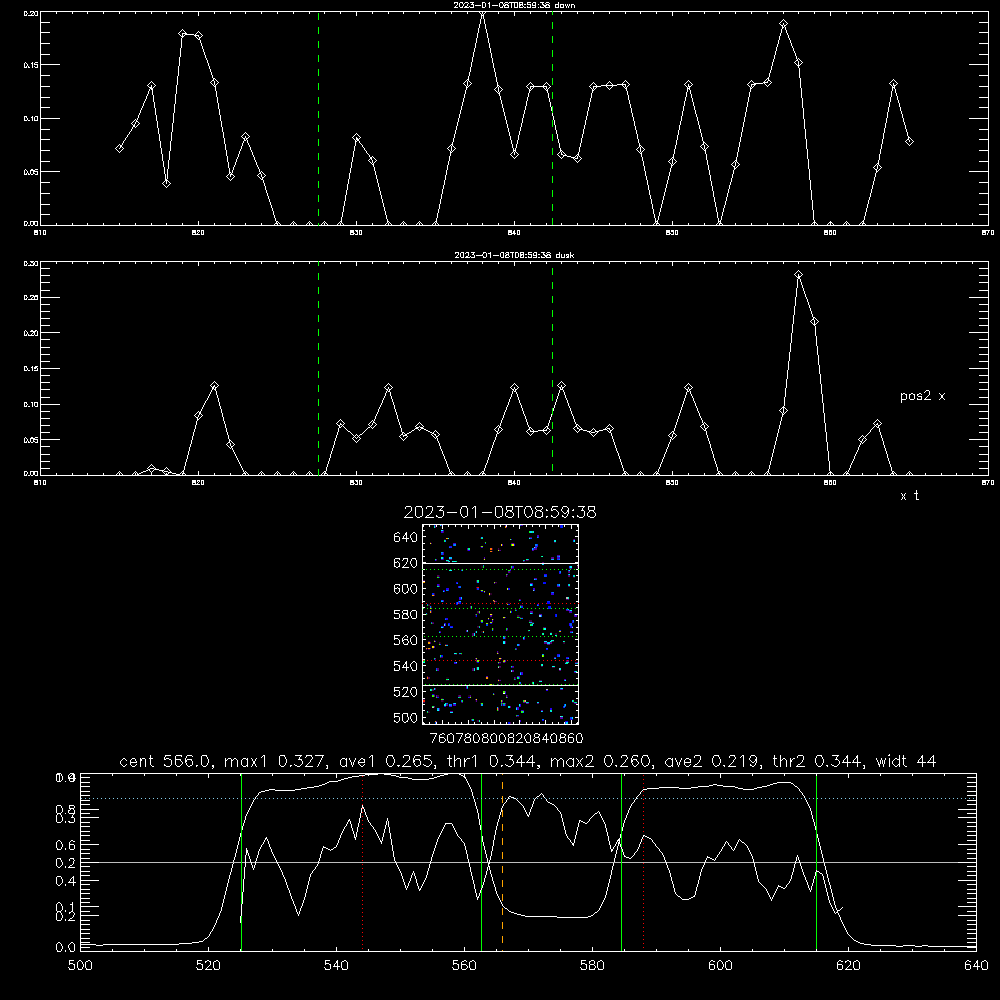
Task: Select the "x t" annotation text
Action: (x=909, y=496)
